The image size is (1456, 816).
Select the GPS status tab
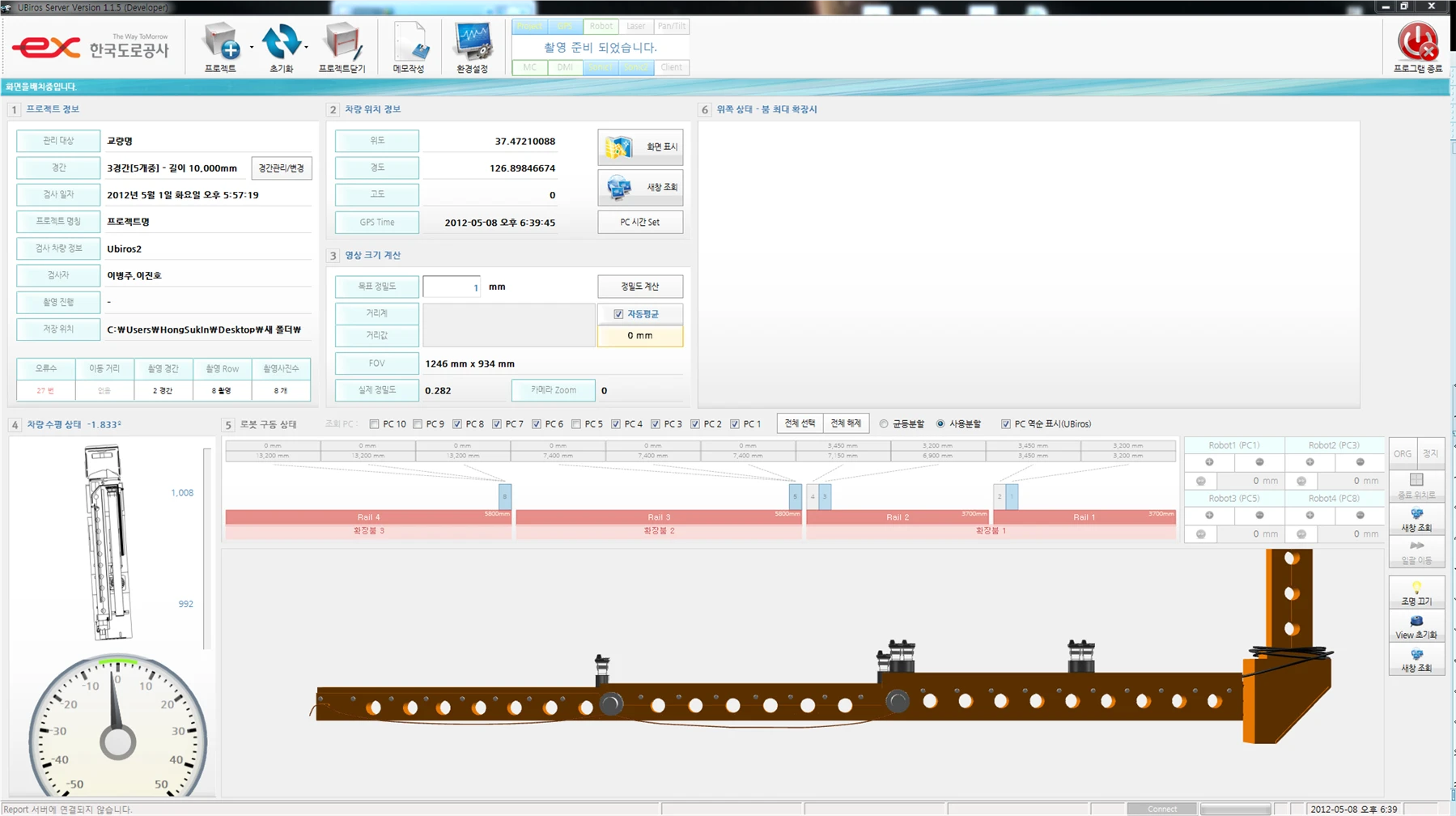565,26
